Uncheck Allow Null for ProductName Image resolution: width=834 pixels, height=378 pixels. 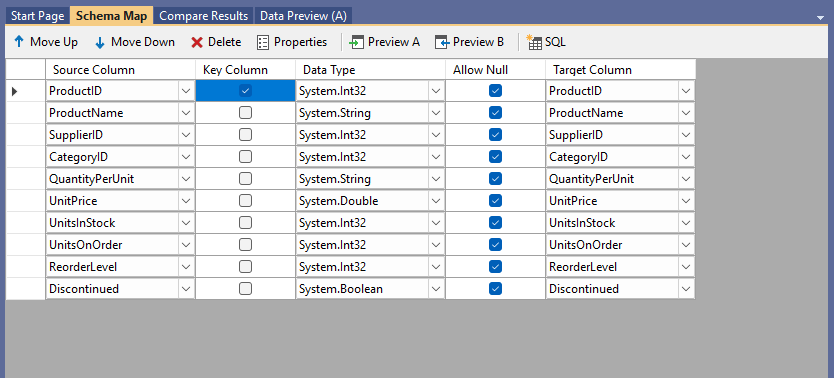tap(495, 113)
